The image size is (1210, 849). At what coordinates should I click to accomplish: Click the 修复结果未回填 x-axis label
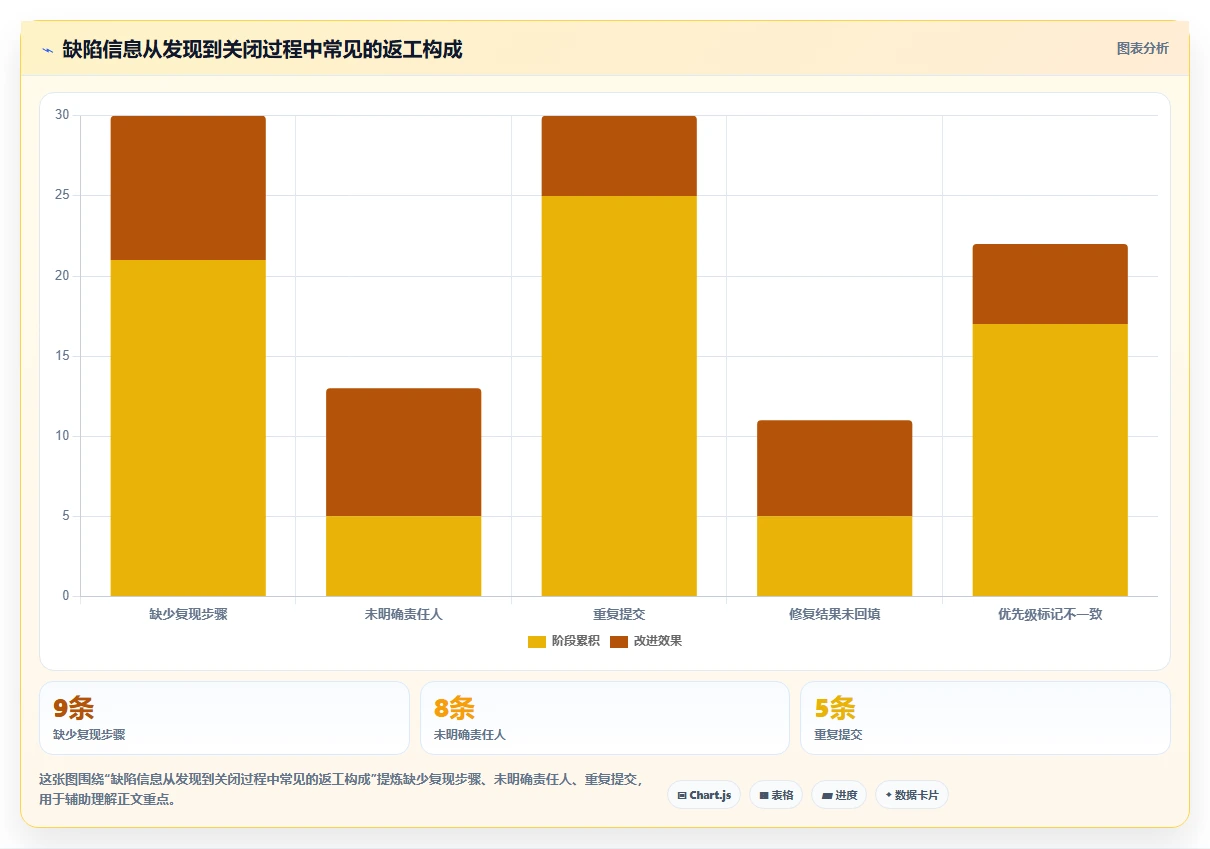point(834,614)
